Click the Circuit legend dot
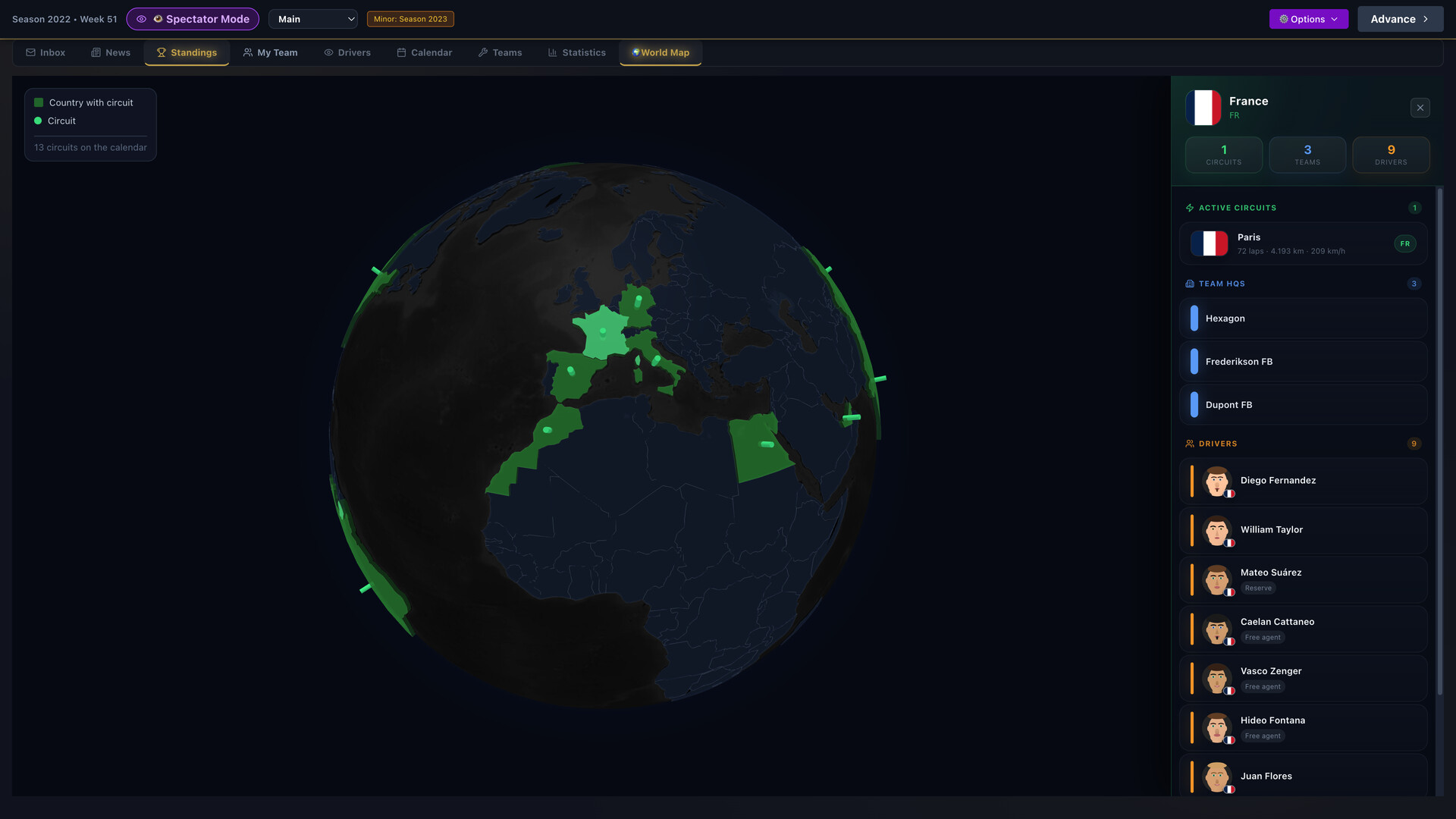The width and height of the screenshot is (1456, 819). coord(38,121)
